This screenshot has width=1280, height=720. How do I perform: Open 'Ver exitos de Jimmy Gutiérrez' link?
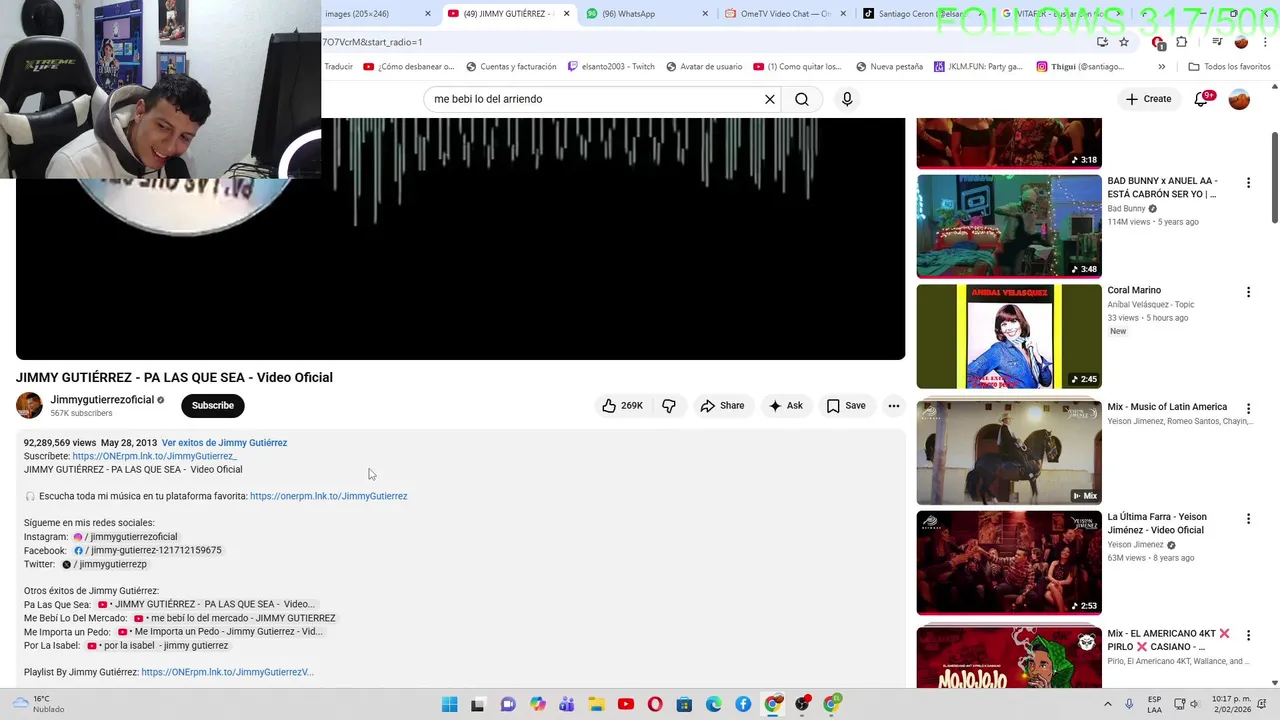pyautogui.click(x=224, y=443)
